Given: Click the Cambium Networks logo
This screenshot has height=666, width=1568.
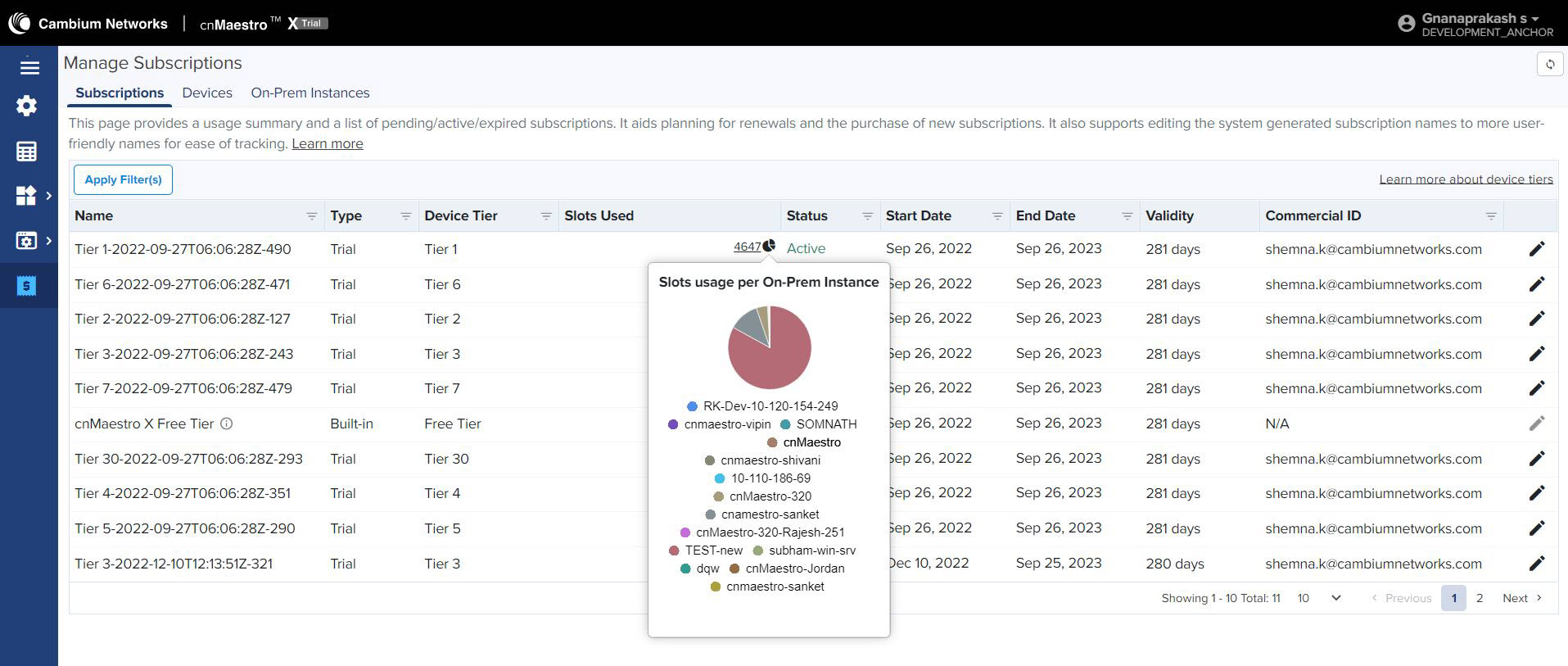Looking at the screenshot, I should (x=88, y=24).
